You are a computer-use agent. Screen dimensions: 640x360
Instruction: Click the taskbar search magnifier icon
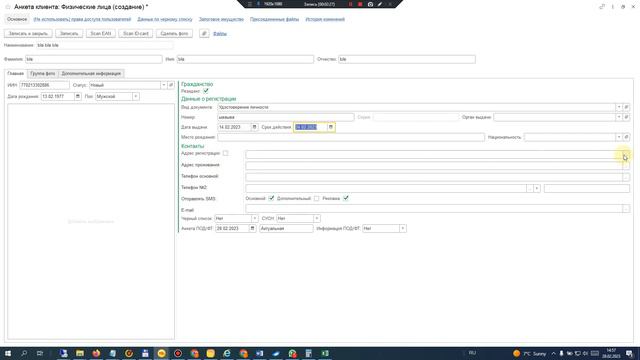[x=24, y=353]
